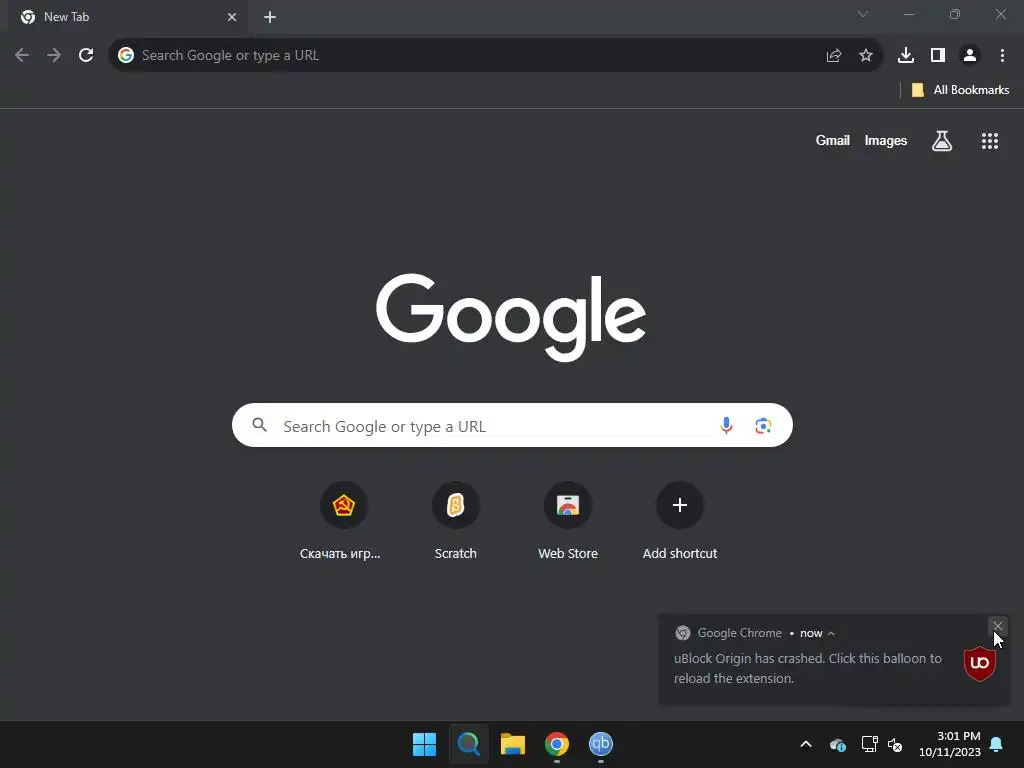Open the Web Store shortcut

(x=568, y=521)
